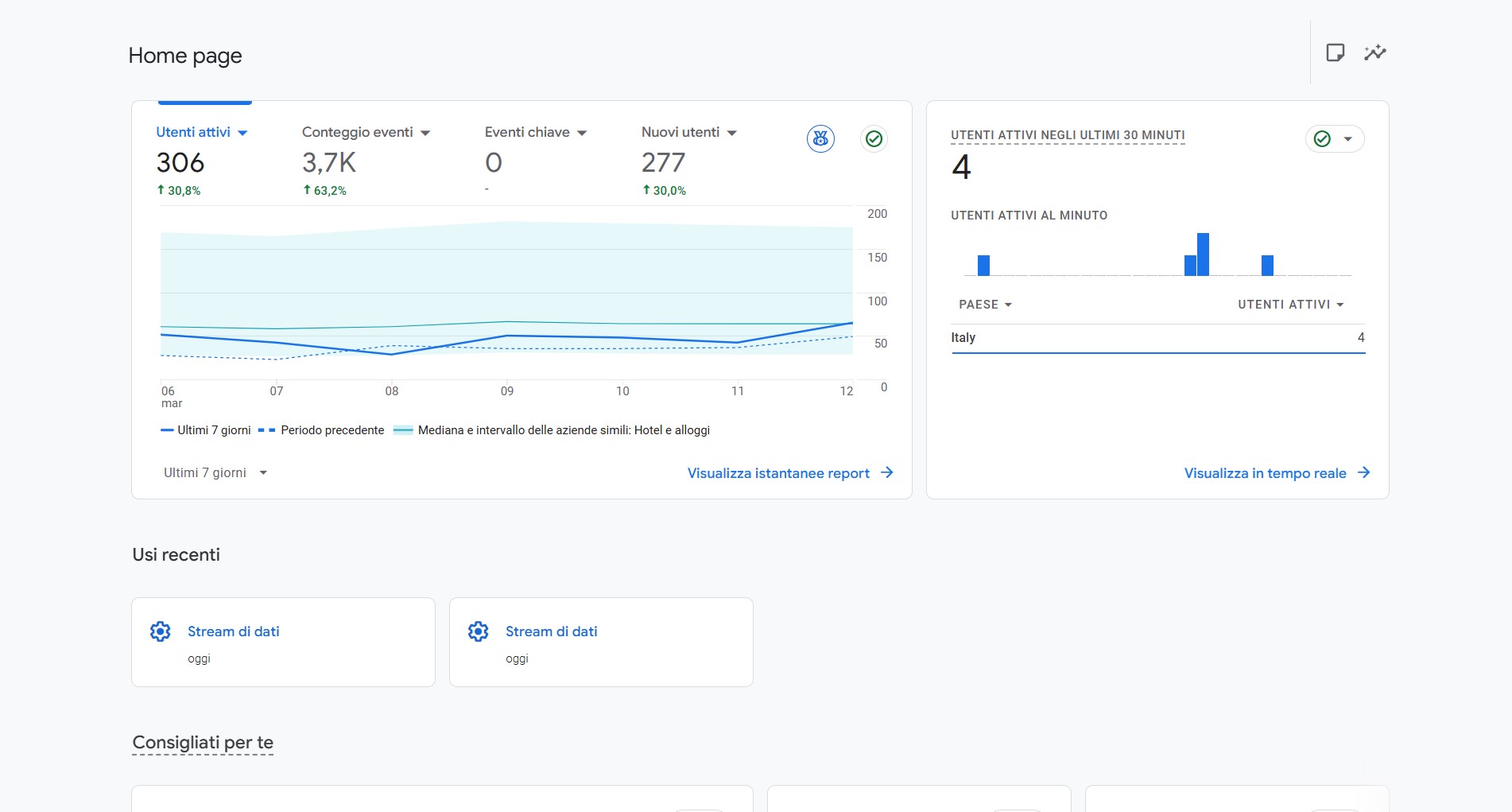This screenshot has height=812, width=1512.
Task: Select the Conteggio eventi metric tab
Action: (x=365, y=132)
